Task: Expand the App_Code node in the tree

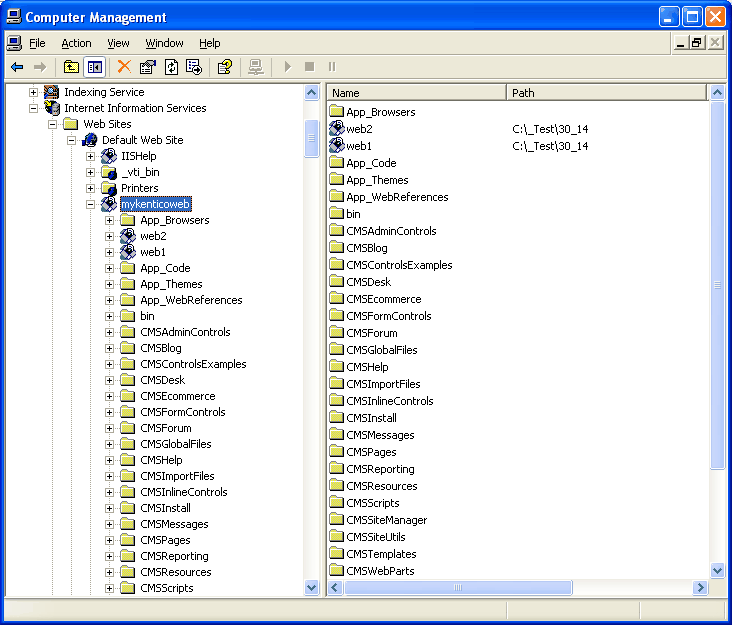Action: (x=110, y=268)
